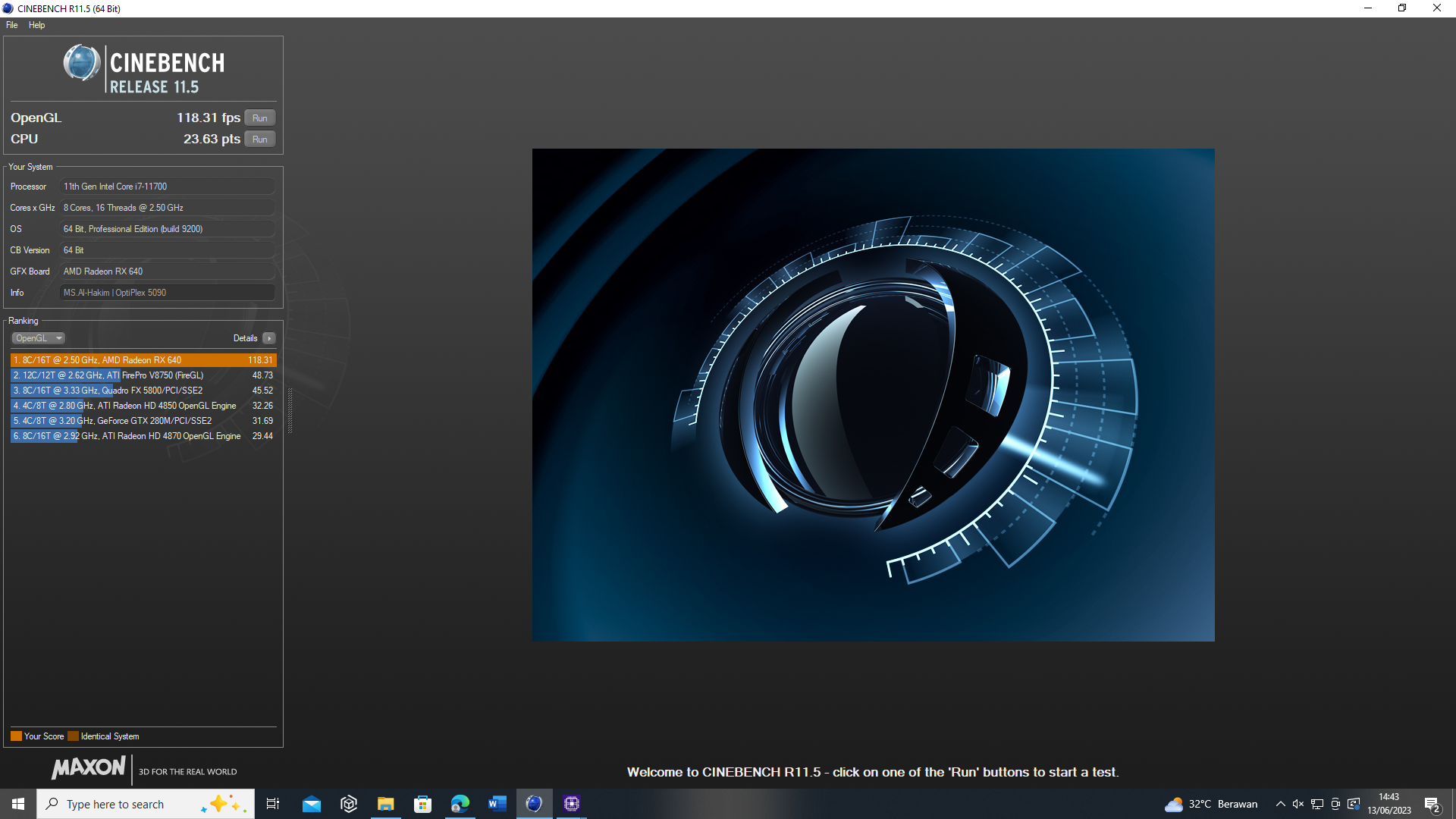Image resolution: width=1456 pixels, height=819 pixels.
Task: Select ranking row GeForce GTX 280M/PCI/SSE2
Action: coord(143,421)
